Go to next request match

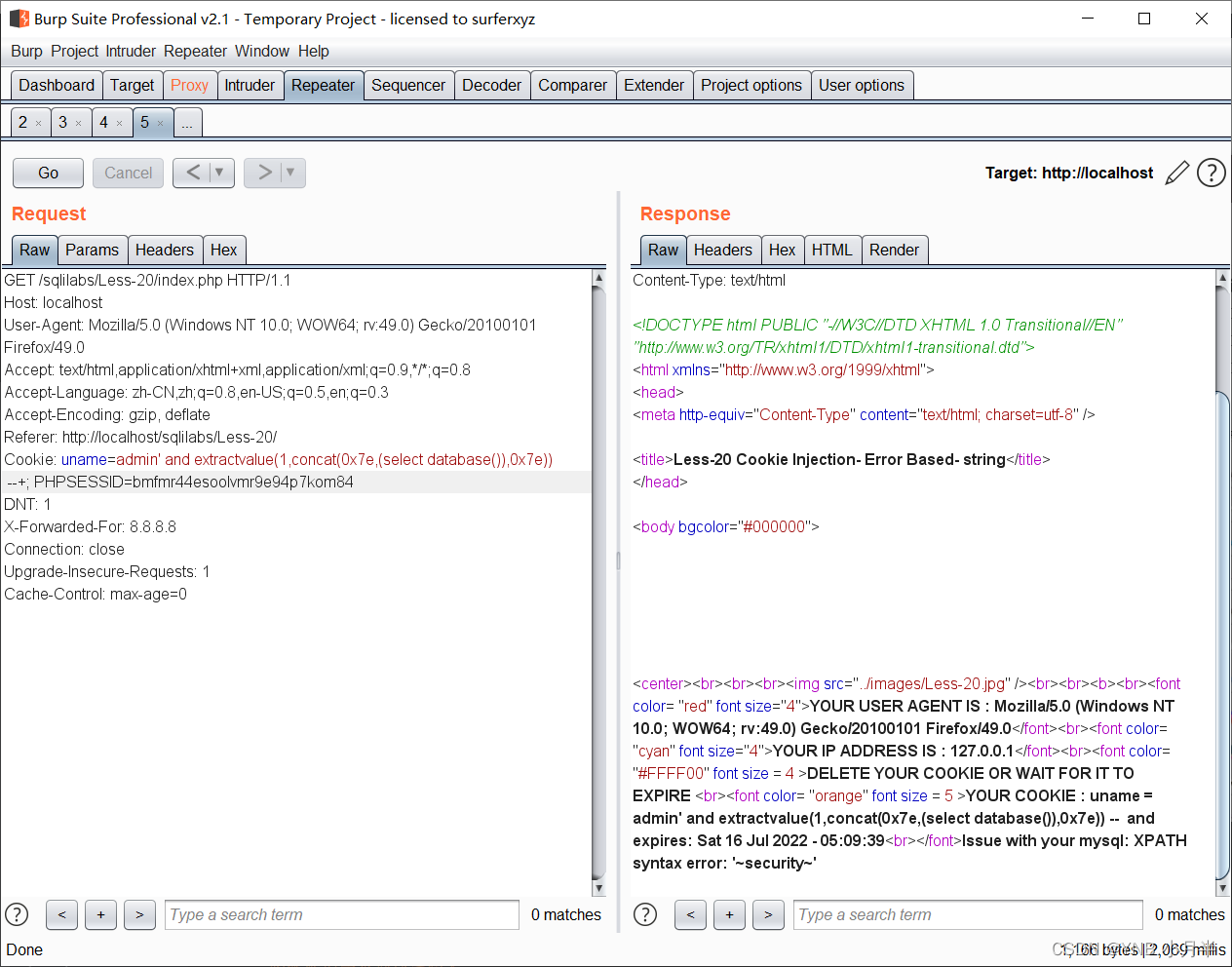139,914
